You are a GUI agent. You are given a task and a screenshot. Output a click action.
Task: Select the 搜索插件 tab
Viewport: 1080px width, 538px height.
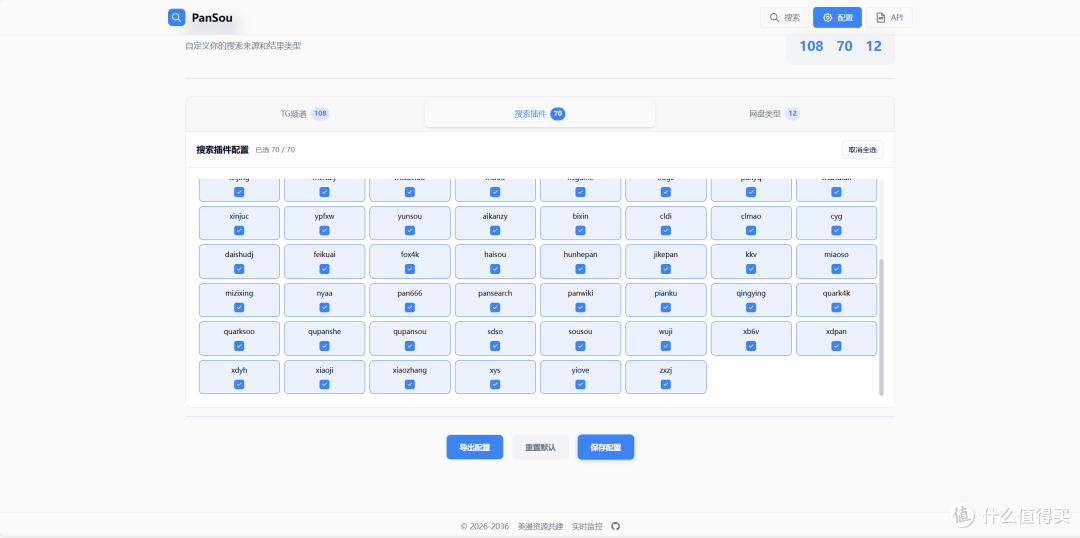click(539, 114)
